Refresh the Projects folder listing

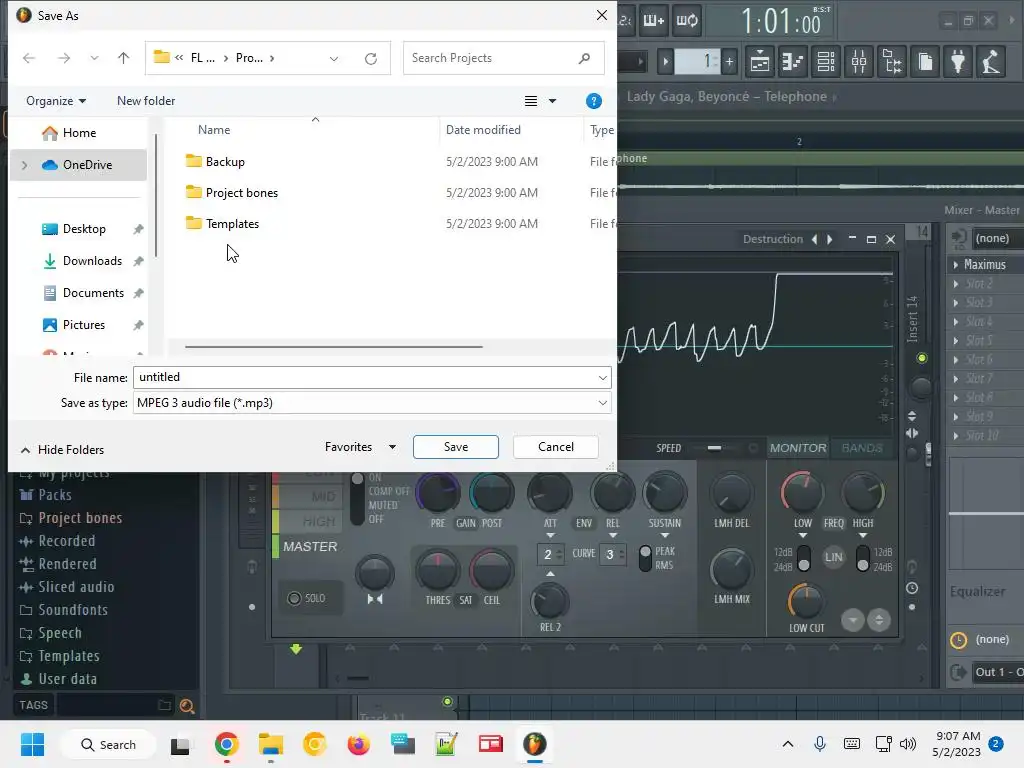point(371,58)
